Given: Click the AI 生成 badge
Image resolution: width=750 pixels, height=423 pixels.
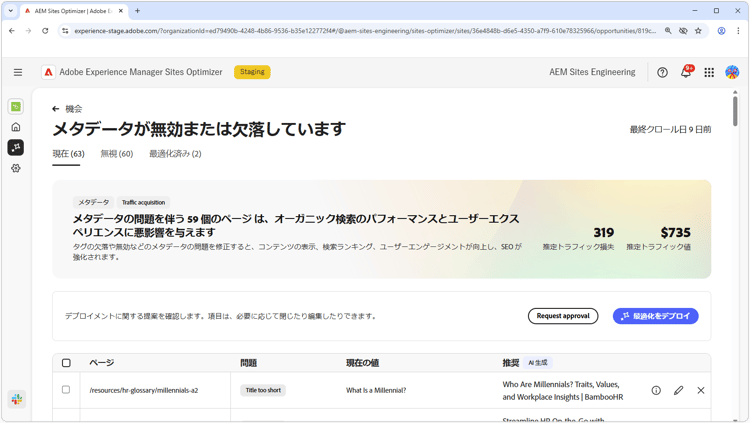Looking at the screenshot, I should [538, 363].
